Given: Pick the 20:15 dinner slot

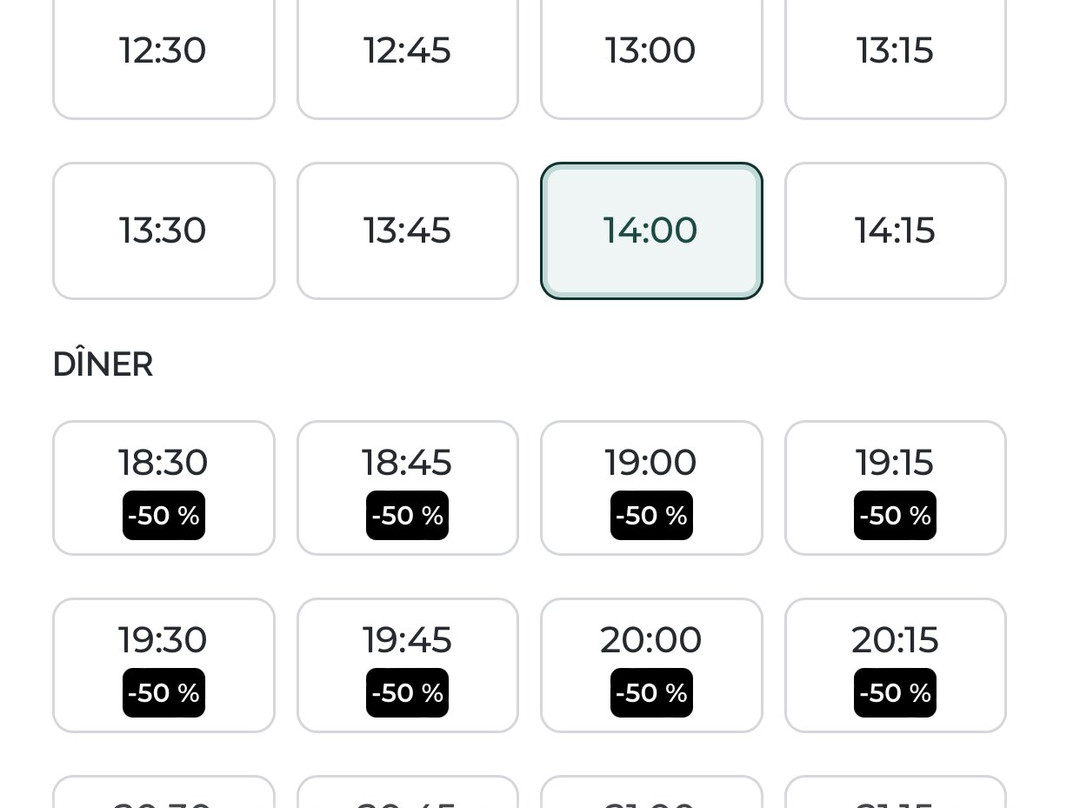Looking at the screenshot, I should 895,665.
